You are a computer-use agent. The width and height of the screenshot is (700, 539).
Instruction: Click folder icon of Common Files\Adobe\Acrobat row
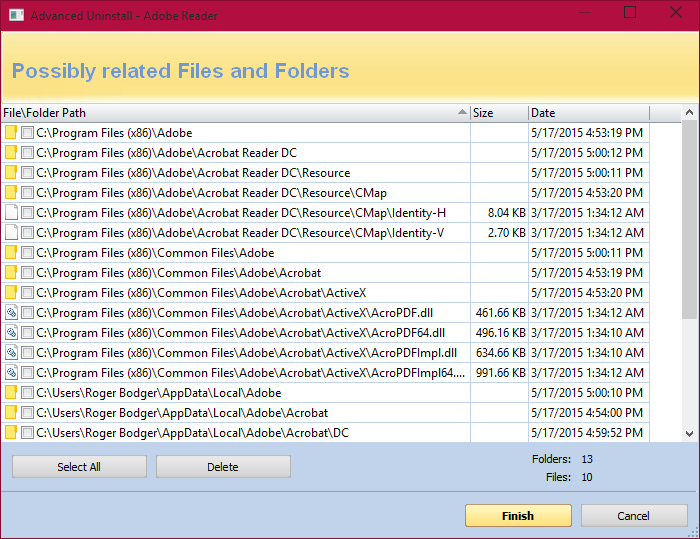click(x=11, y=272)
